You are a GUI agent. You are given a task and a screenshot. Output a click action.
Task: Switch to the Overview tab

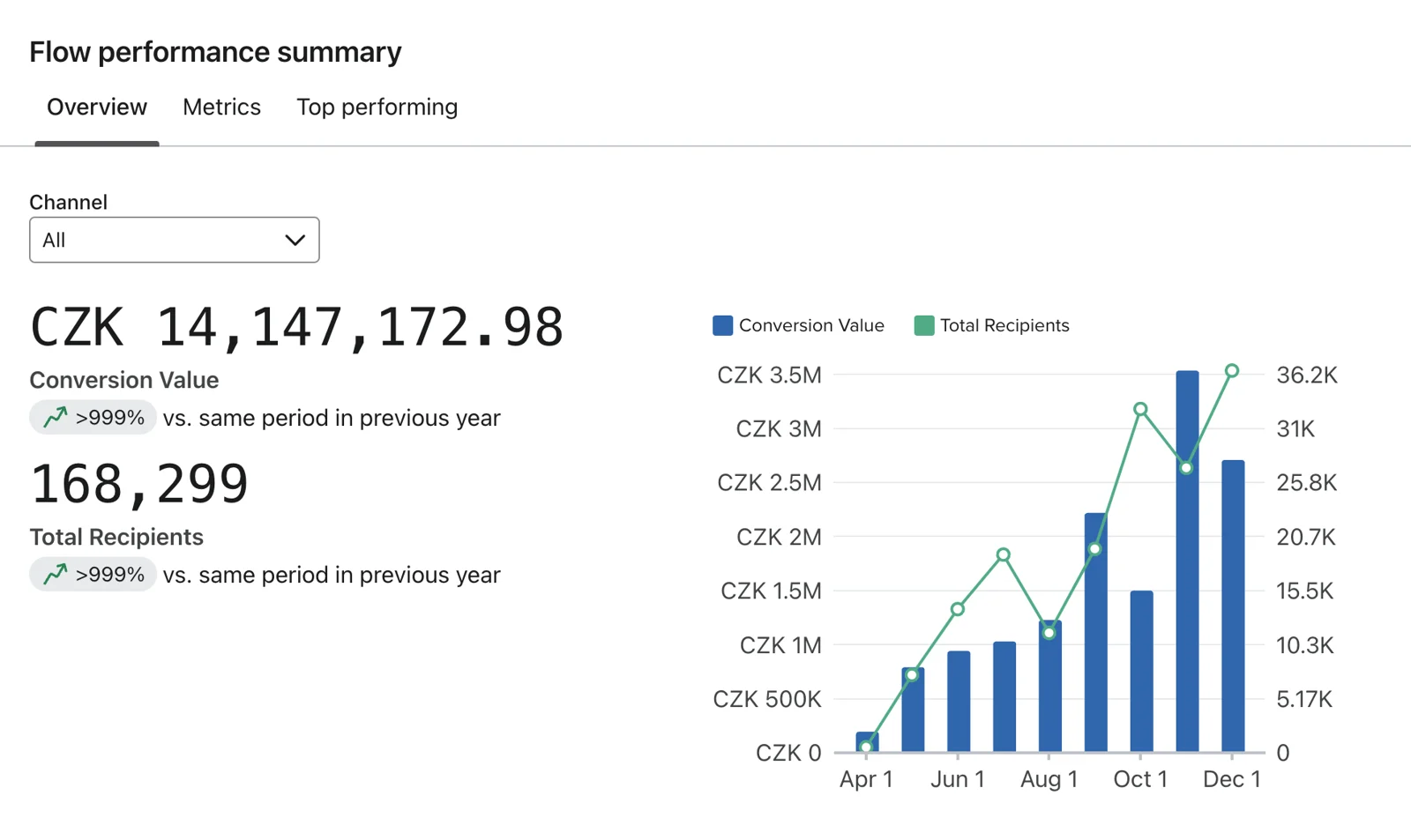pos(97,108)
